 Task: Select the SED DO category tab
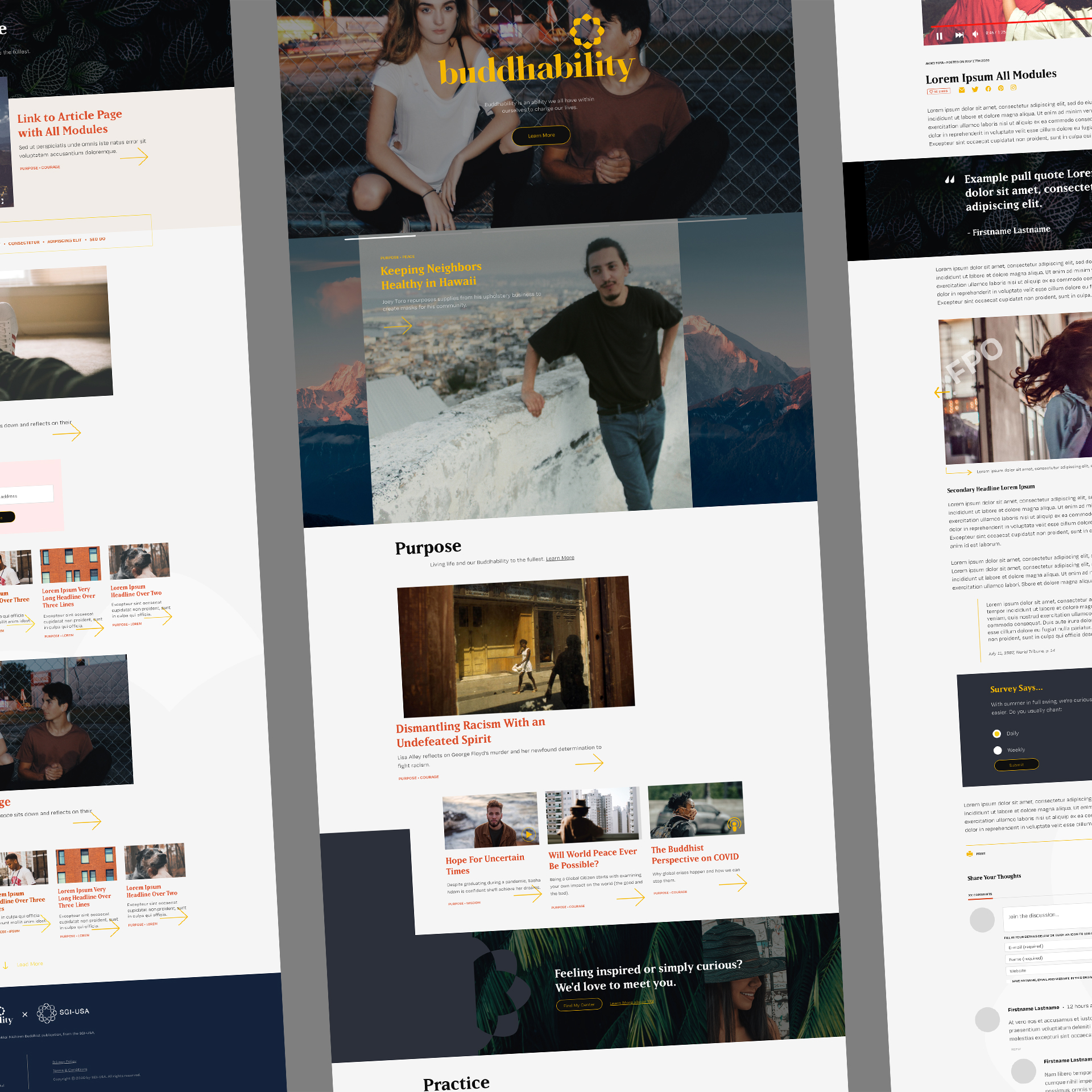click(97, 239)
